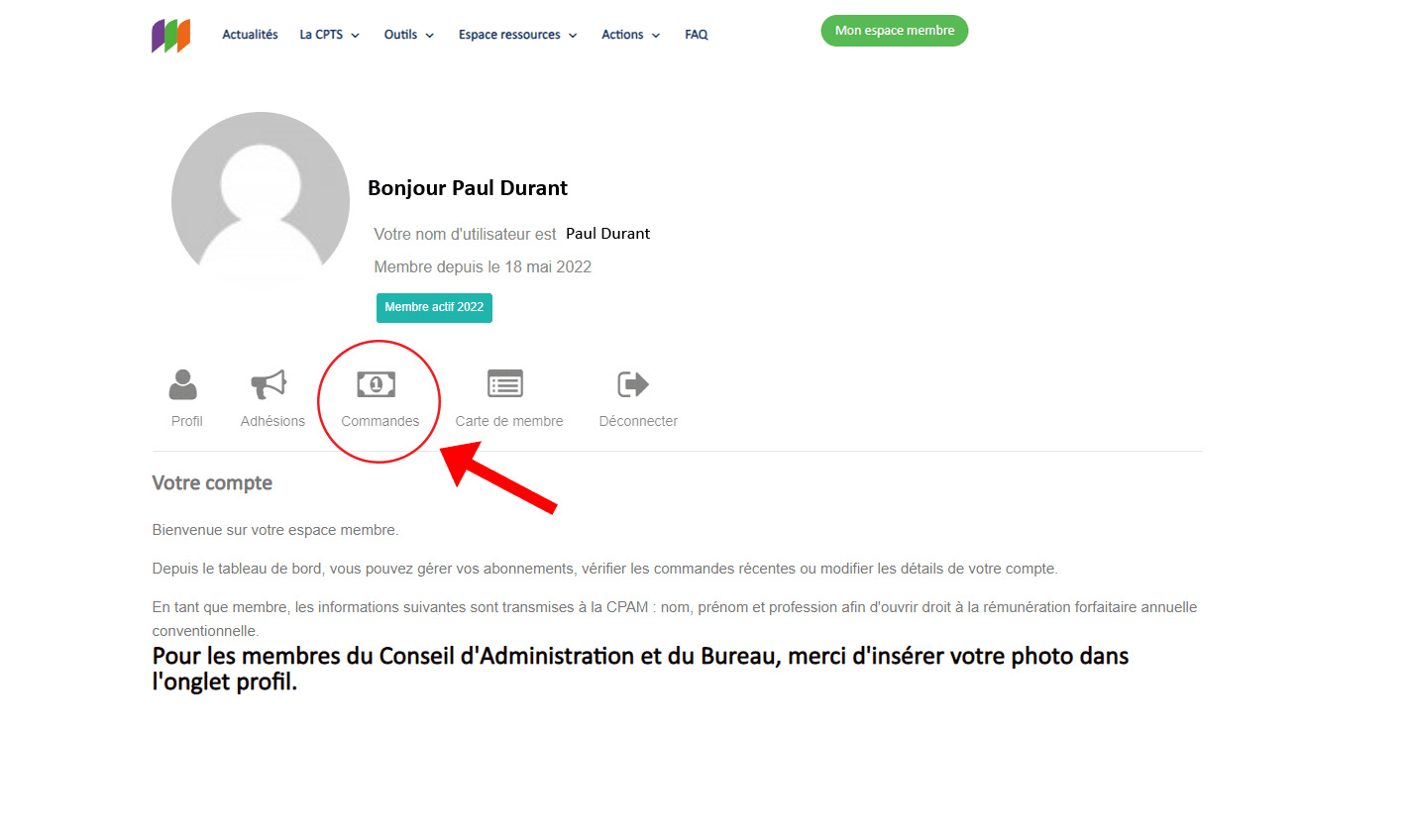The height and width of the screenshot is (840, 1408).
Task: Click the Commandes text label
Action: tap(380, 421)
